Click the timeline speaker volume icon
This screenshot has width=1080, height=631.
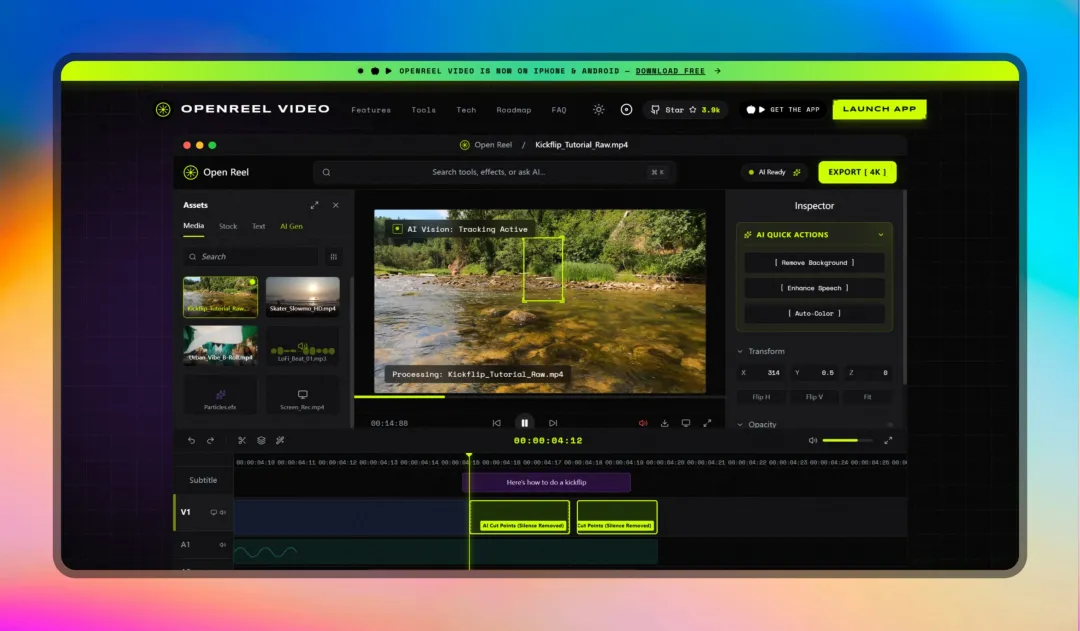[813, 440]
